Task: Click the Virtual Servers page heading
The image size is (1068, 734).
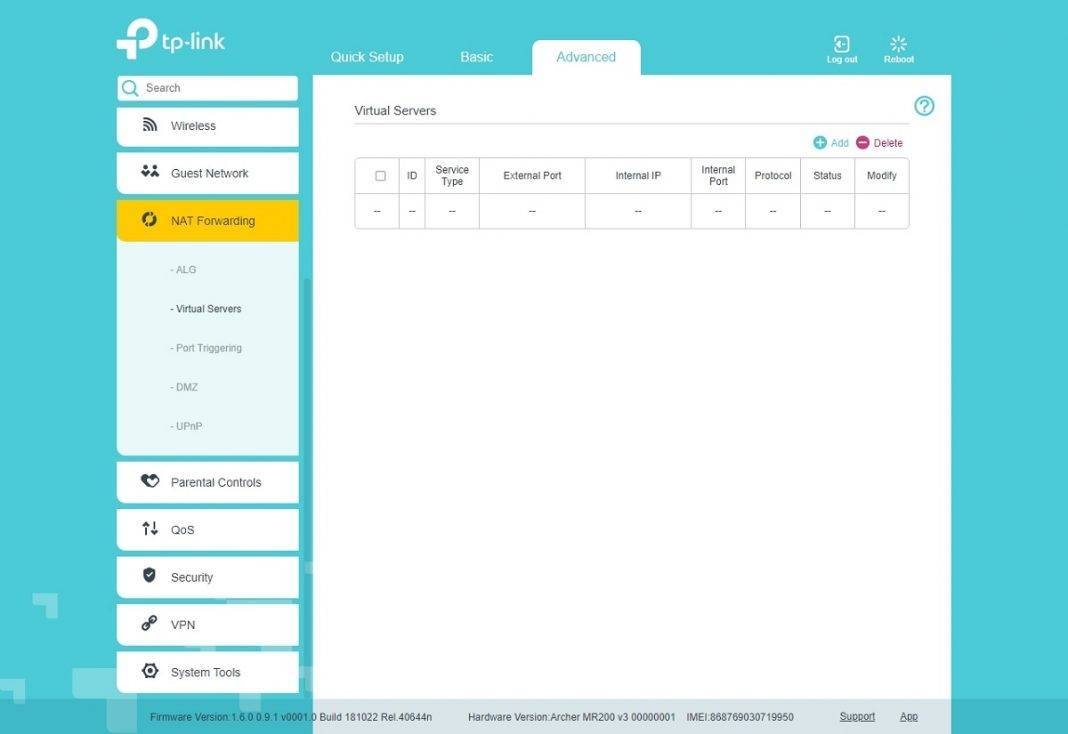Action: click(395, 110)
